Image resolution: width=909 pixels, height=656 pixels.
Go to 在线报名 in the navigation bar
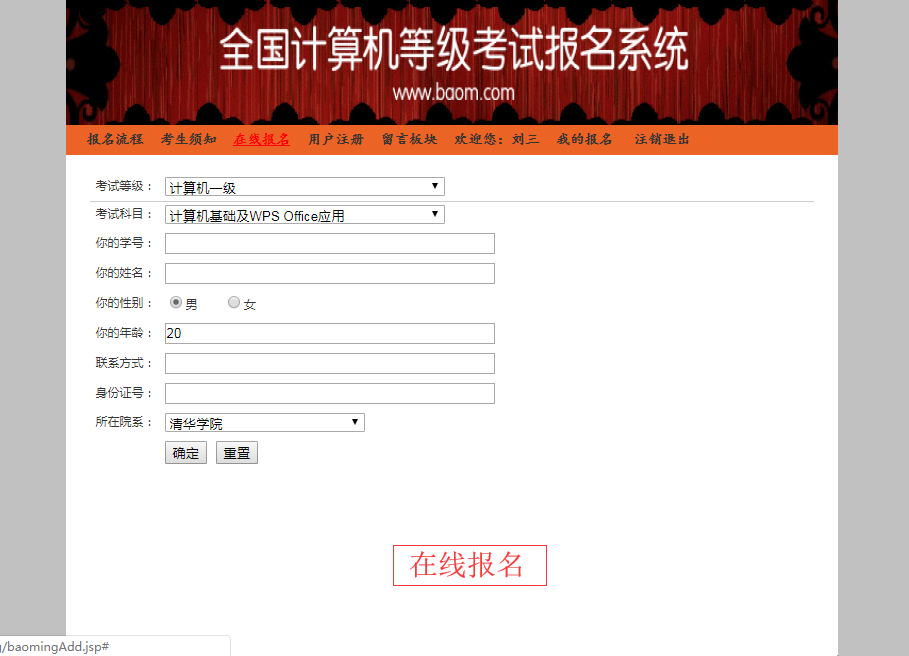(x=261, y=139)
